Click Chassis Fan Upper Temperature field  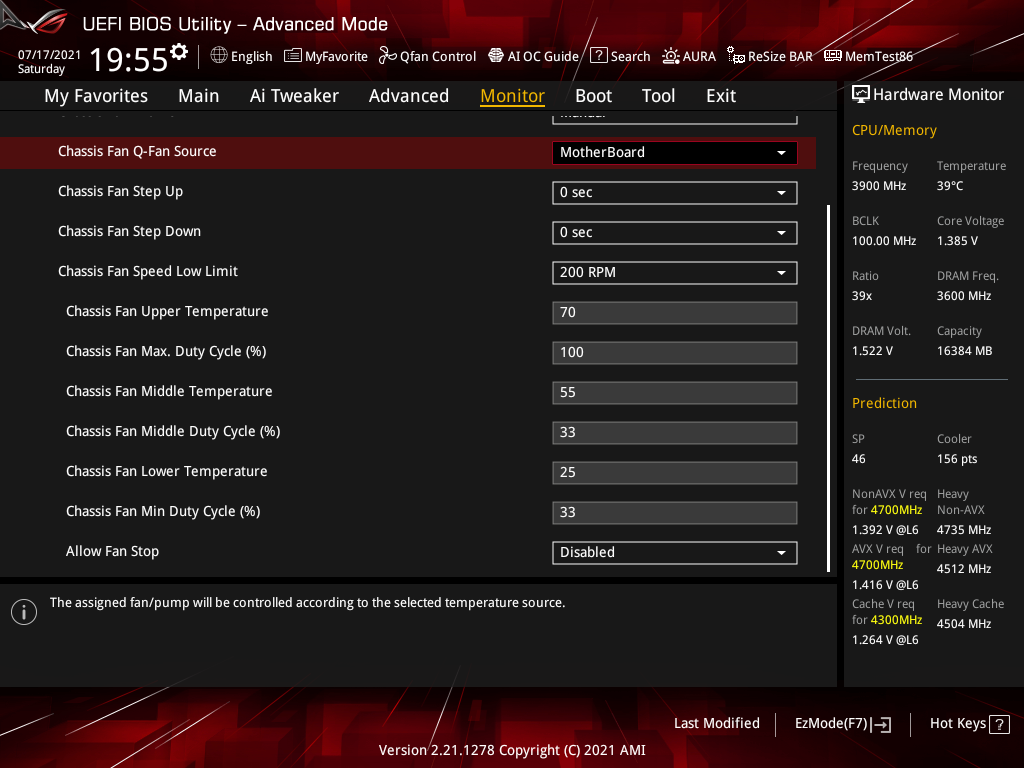point(675,312)
